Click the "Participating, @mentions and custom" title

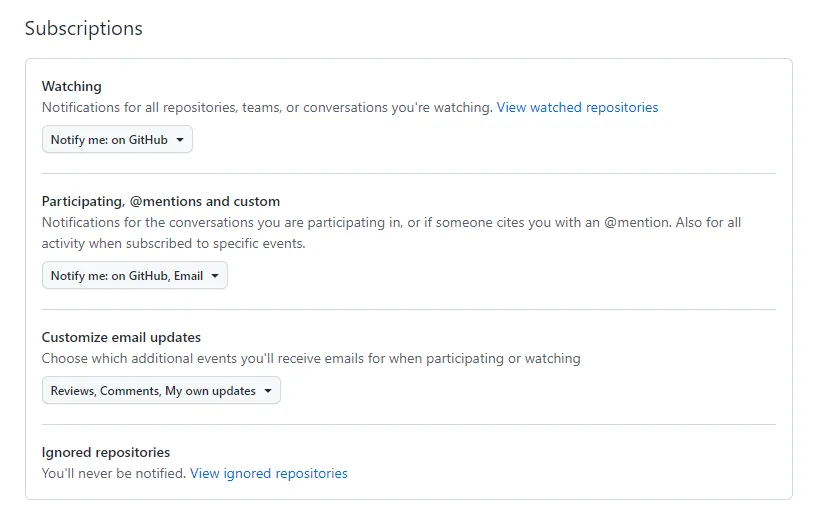161,201
